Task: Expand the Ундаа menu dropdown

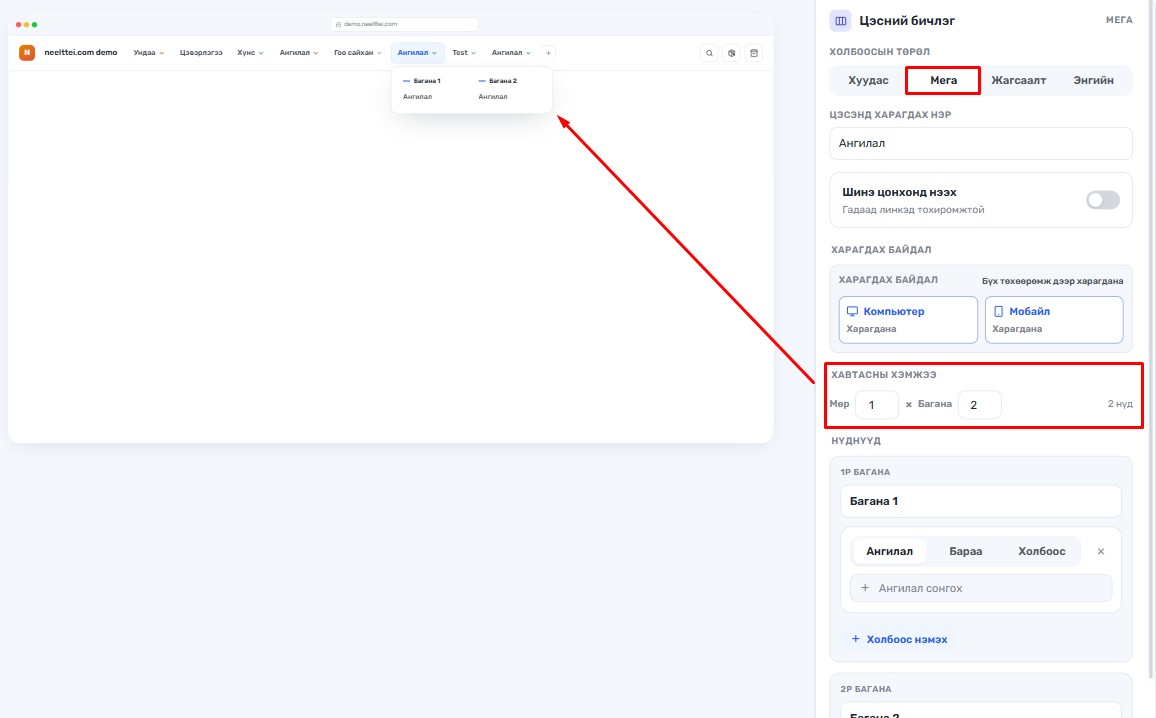Action: coord(149,53)
